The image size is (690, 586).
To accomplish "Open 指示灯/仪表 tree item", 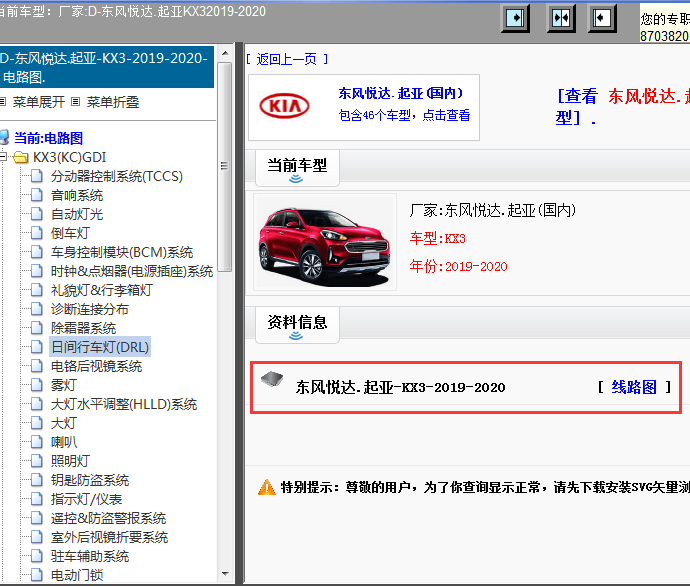I will pyautogui.click(x=86, y=499).
